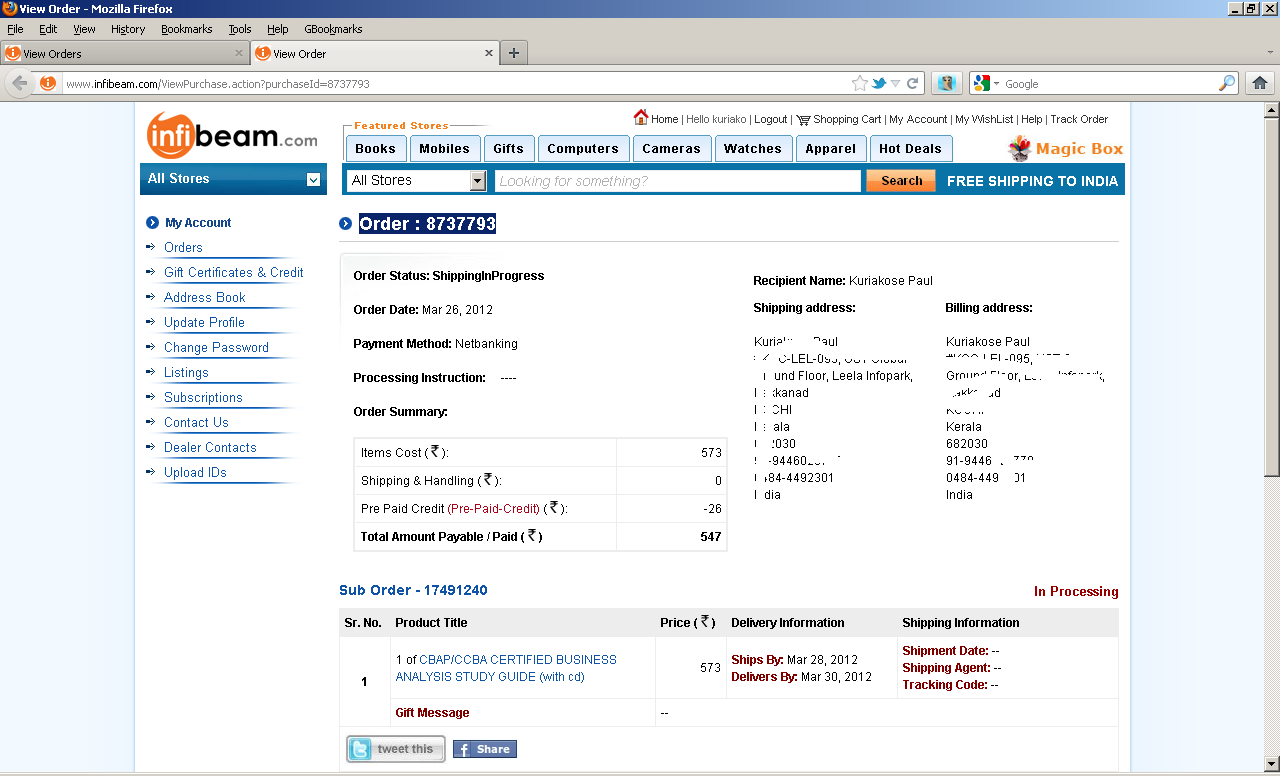
Task: Open the GBookmarks menu
Action: [x=333, y=29]
